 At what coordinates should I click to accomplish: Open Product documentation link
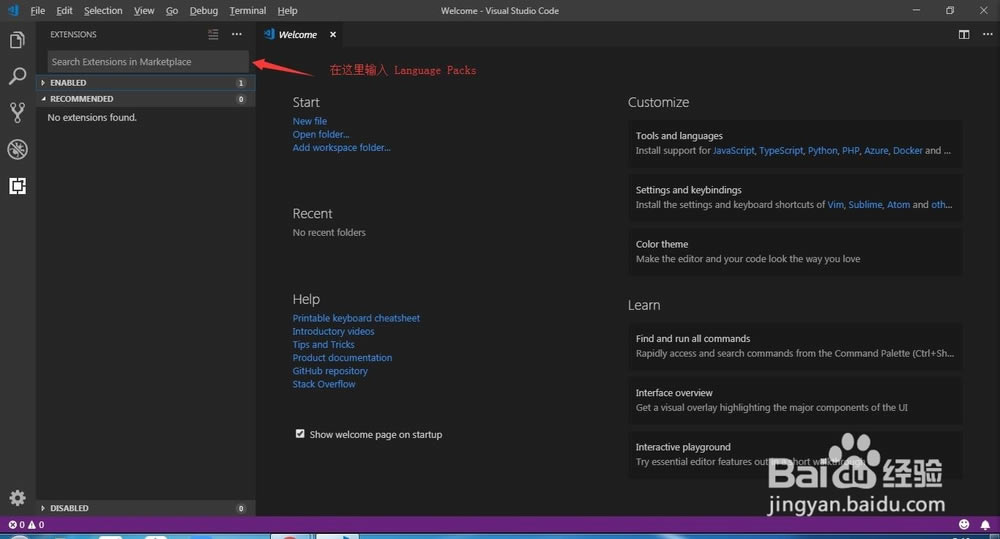coord(342,358)
